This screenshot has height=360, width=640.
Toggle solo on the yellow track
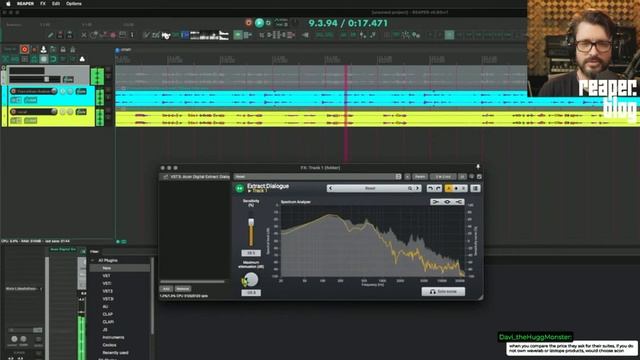click(70, 111)
